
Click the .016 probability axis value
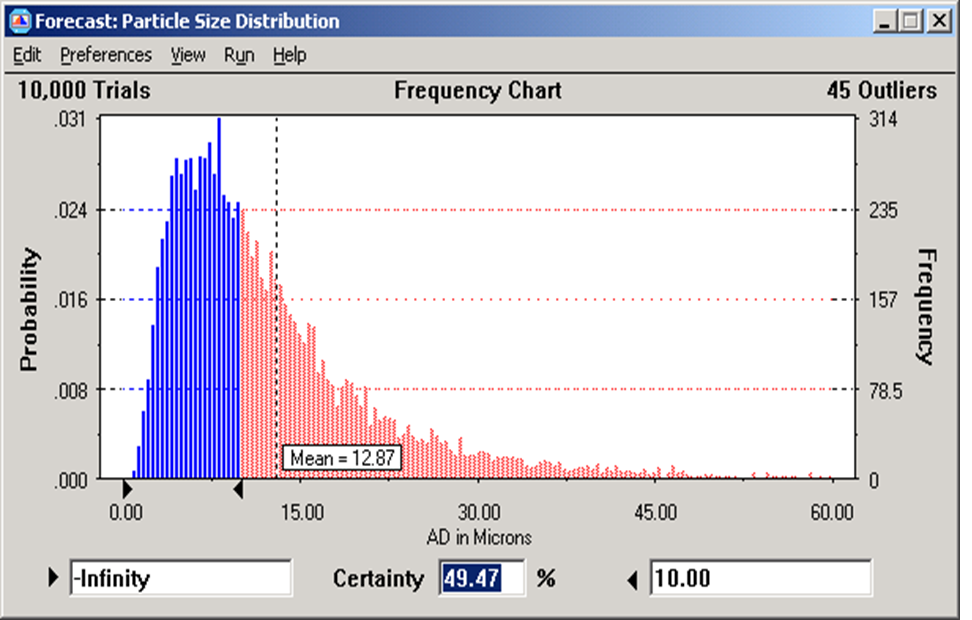tap(70, 300)
